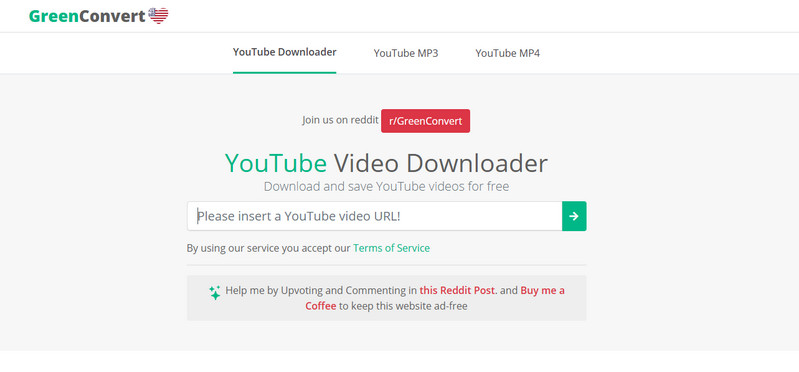The width and height of the screenshot is (799, 372).
Task: Open the YouTube MP3 tab
Action: click(406, 53)
